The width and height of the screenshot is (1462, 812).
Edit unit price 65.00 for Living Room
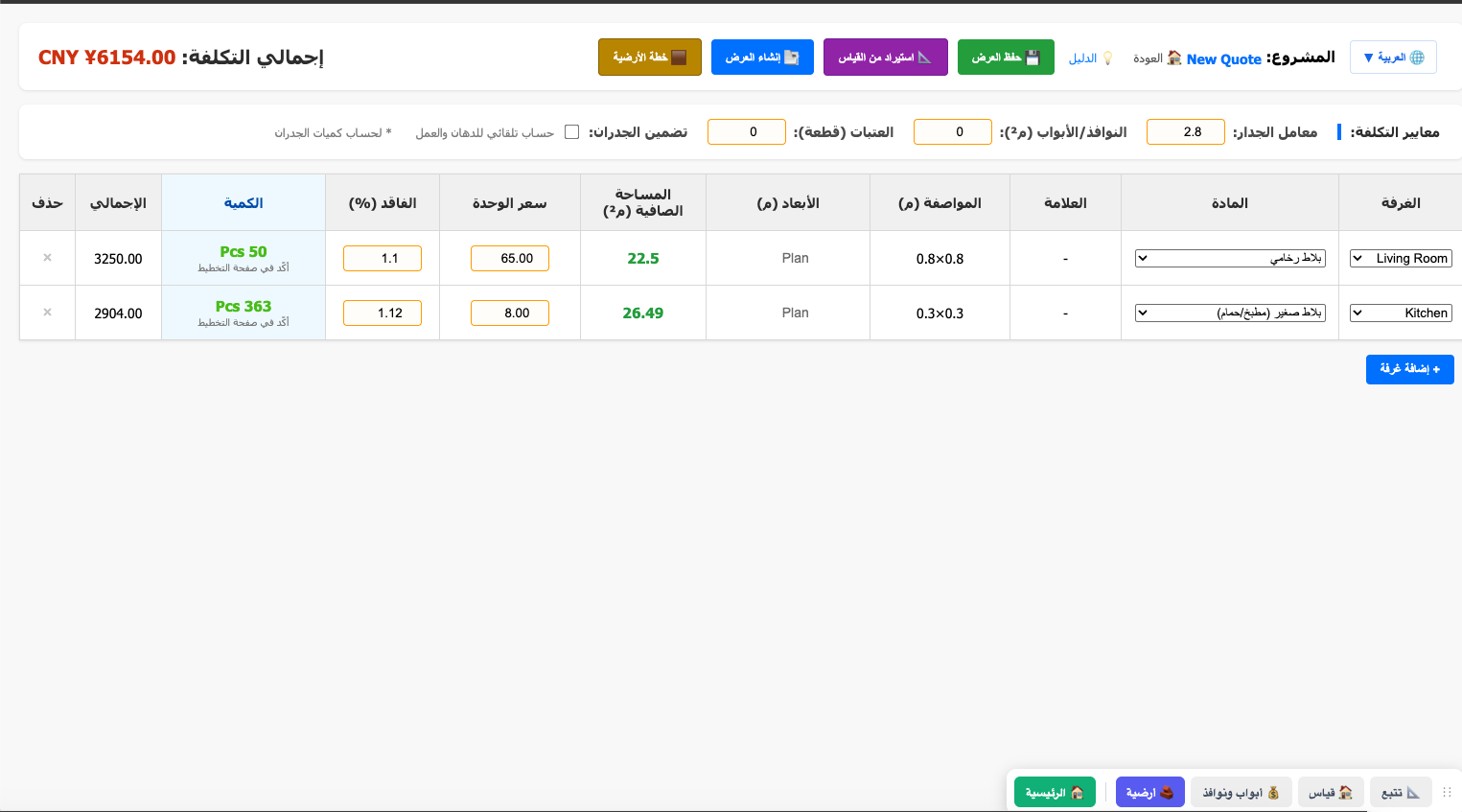pyautogui.click(x=510, y=259)
